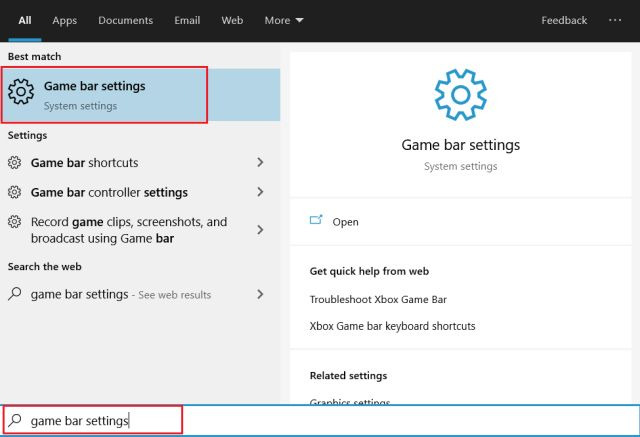The height and width of the screenshot is (437, 640).
Task: Open Troubleshoot Xbox Game Bar link
Action: pos(378,299)
